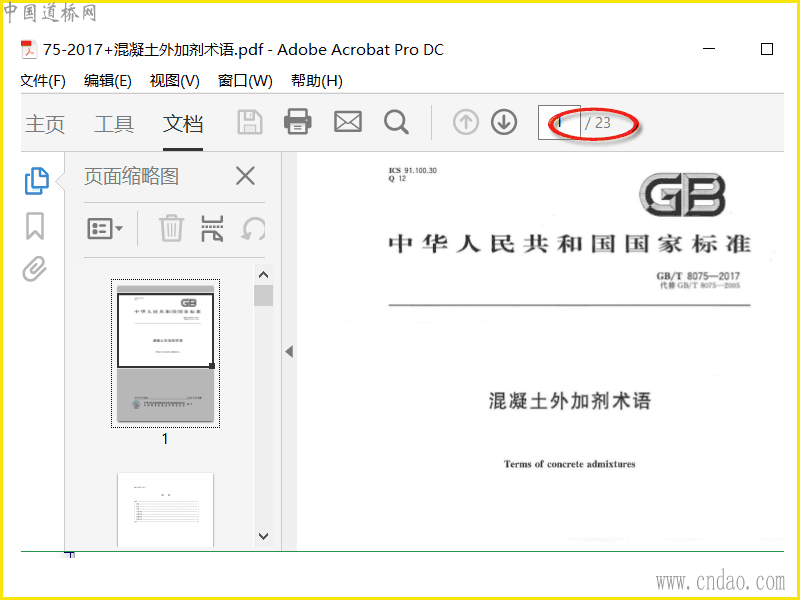
Task: Switch to the 主页 tab
Action: (x=45, y=124)
